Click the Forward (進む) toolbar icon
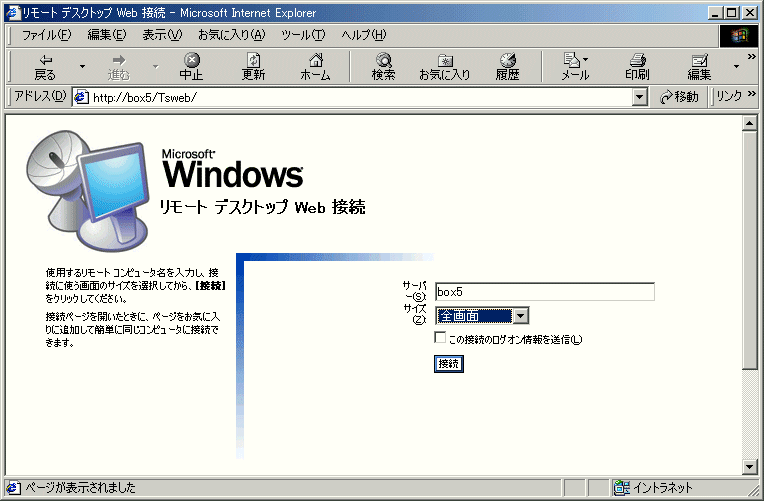The image size is (764, 501). 118,66
